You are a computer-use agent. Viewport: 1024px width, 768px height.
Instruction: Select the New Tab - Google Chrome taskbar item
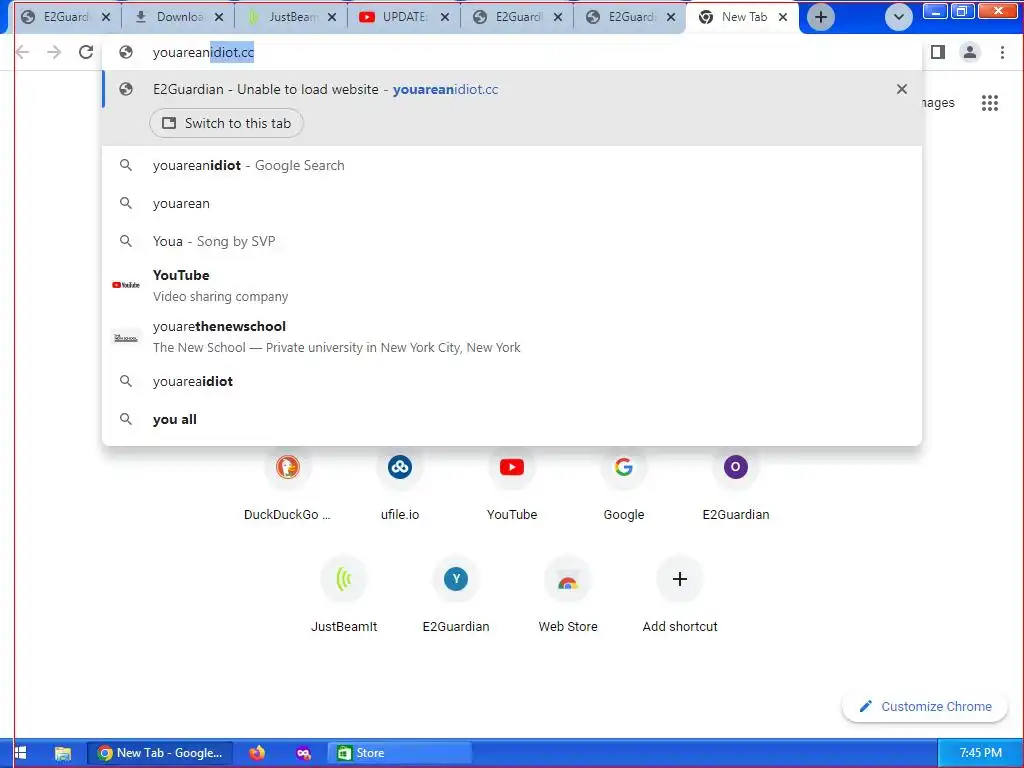[x=159, y=753]
